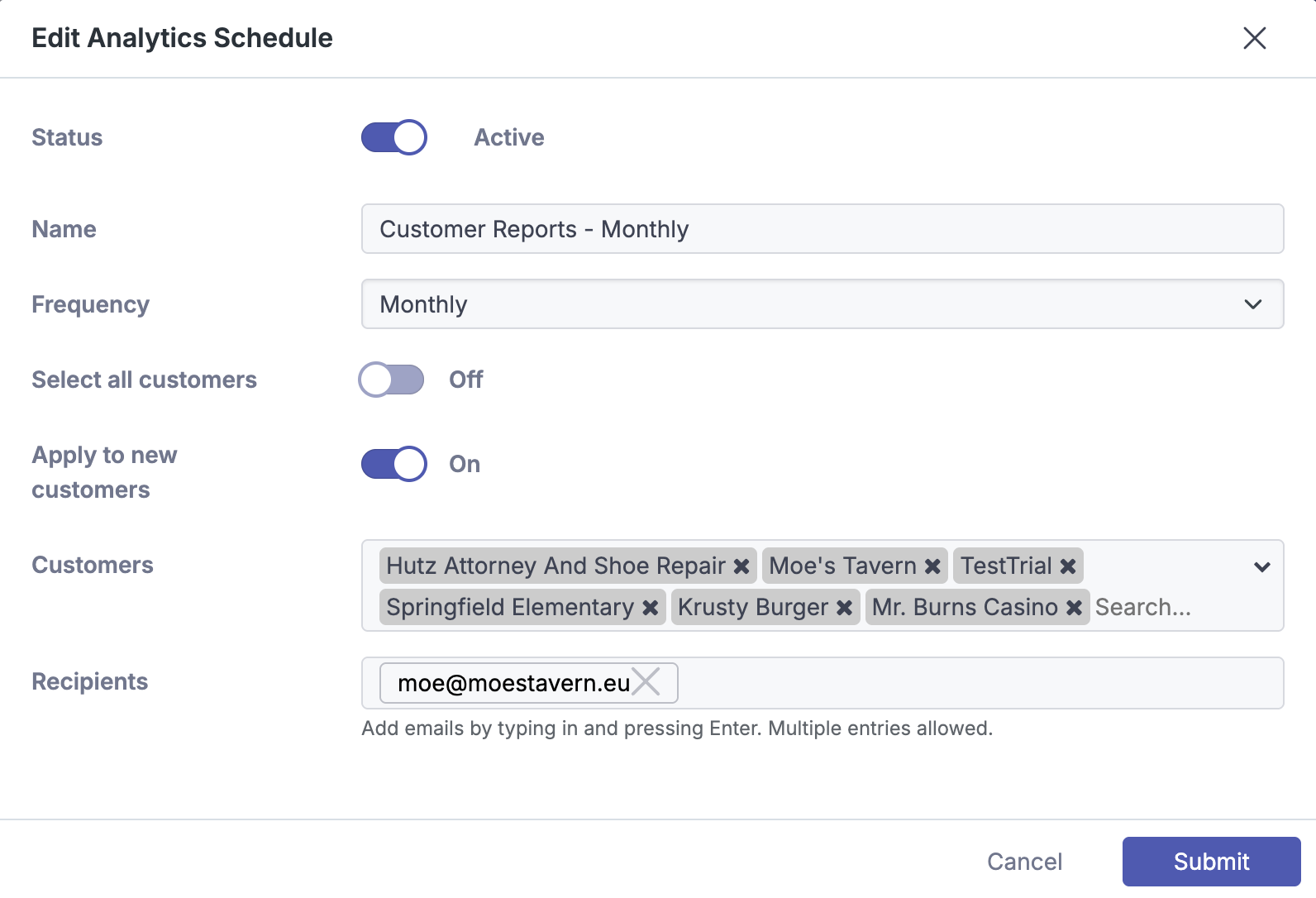Viewport: 1316px width, 898px height.
Task: Disable Apply to new customers toggle
Action: [x=394, y=464]
